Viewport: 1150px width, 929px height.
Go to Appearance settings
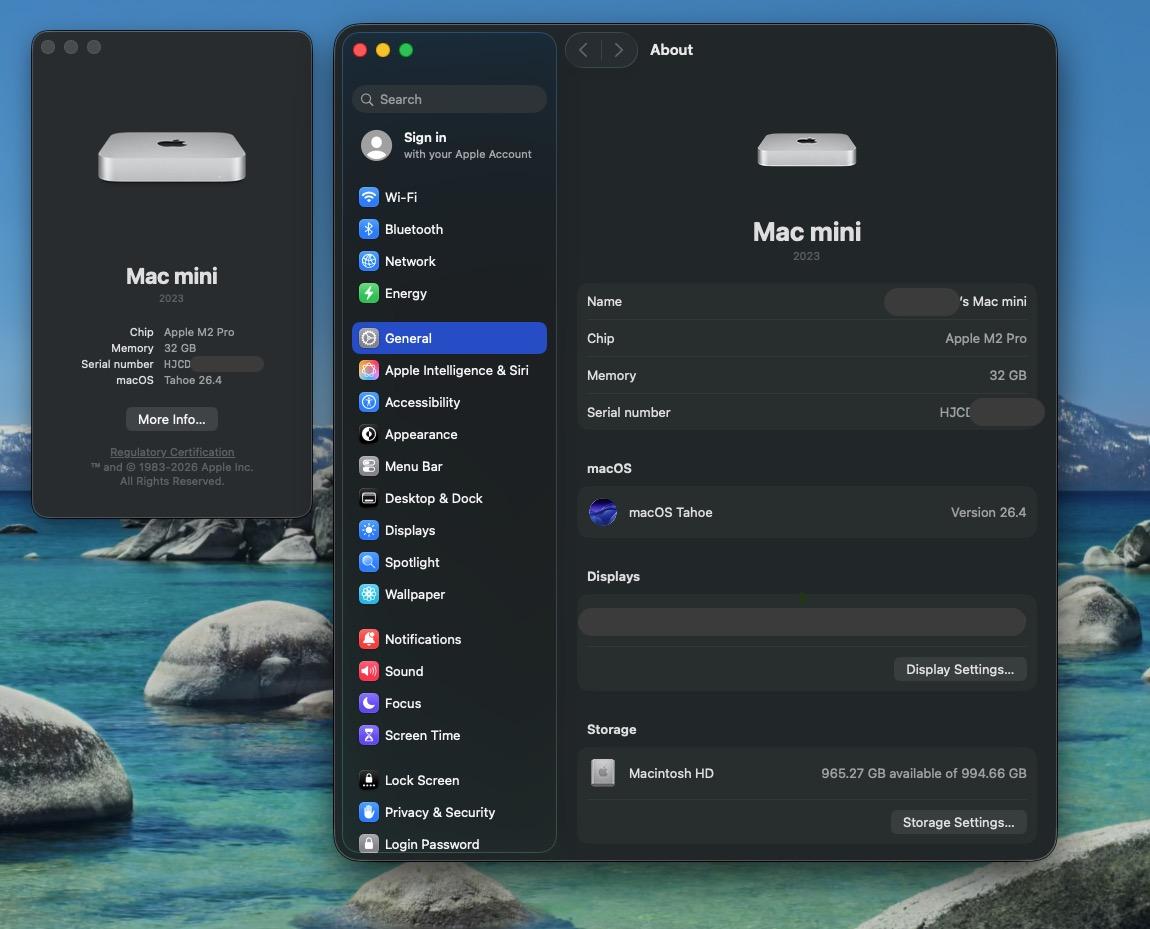click(420, 434)
